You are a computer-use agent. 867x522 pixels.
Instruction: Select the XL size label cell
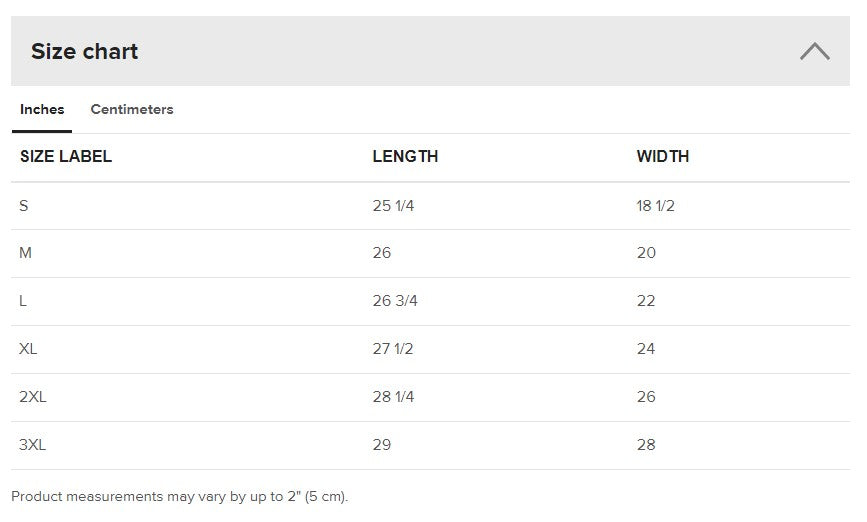(x=29, y=349)
